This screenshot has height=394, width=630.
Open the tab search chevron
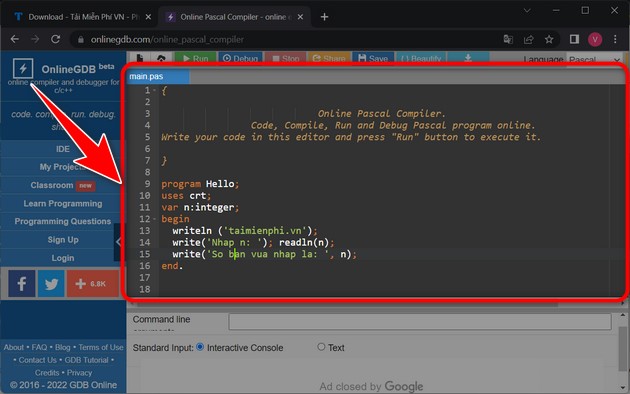(x=527, y=11)
